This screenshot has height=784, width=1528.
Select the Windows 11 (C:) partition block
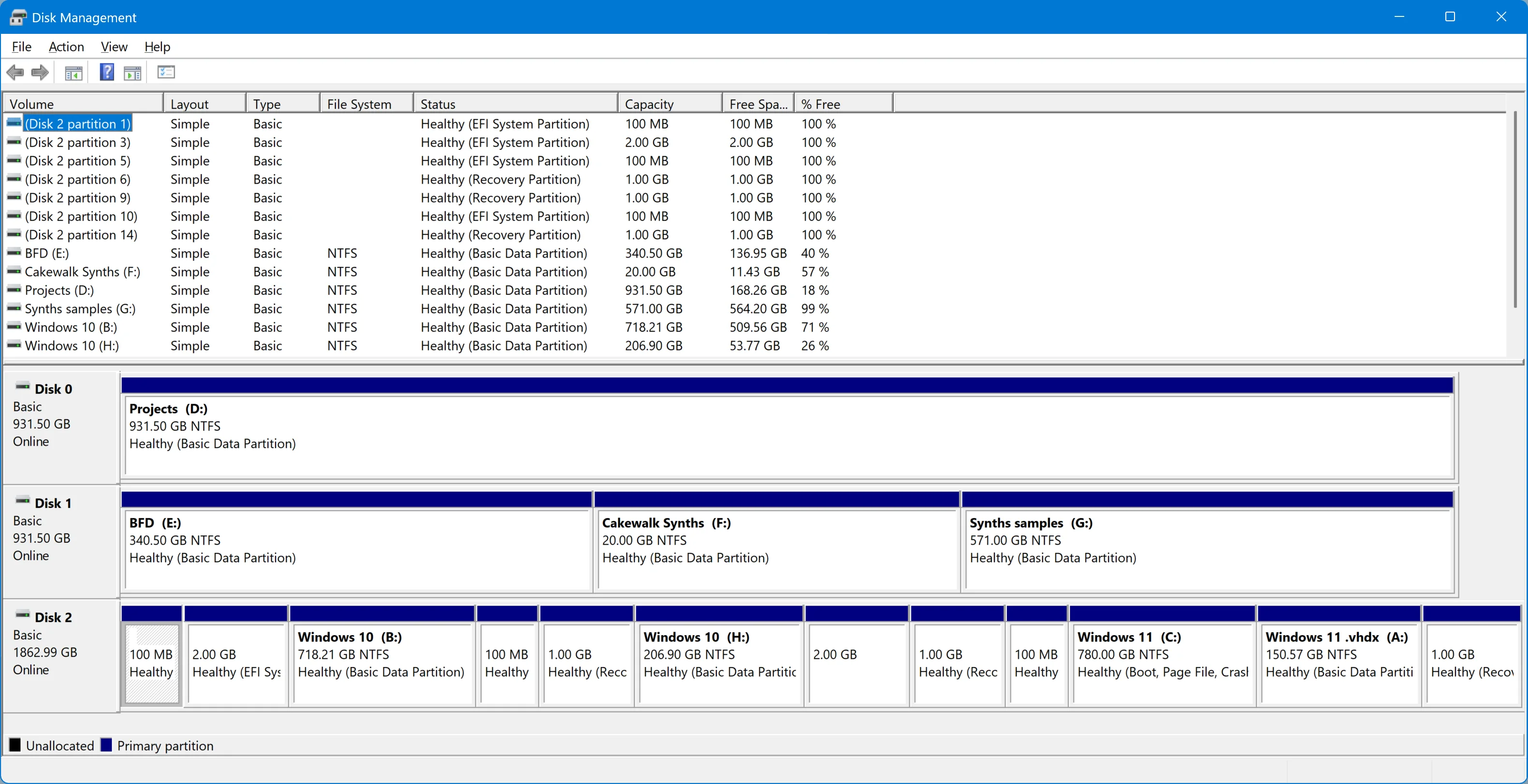1162,656
